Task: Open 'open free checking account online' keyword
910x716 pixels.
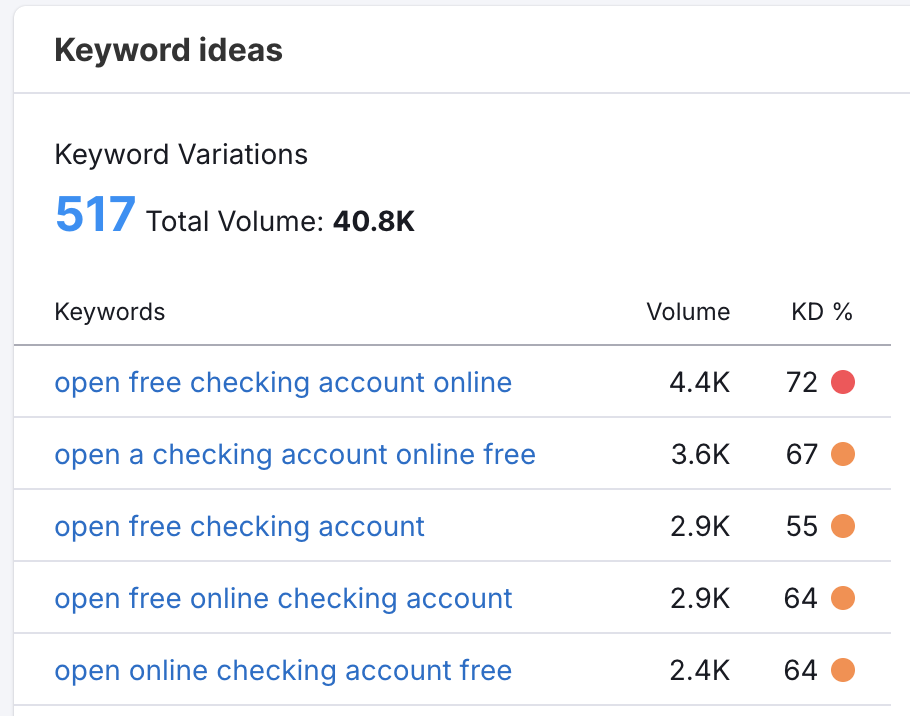Action: click(x=283, y=382)
